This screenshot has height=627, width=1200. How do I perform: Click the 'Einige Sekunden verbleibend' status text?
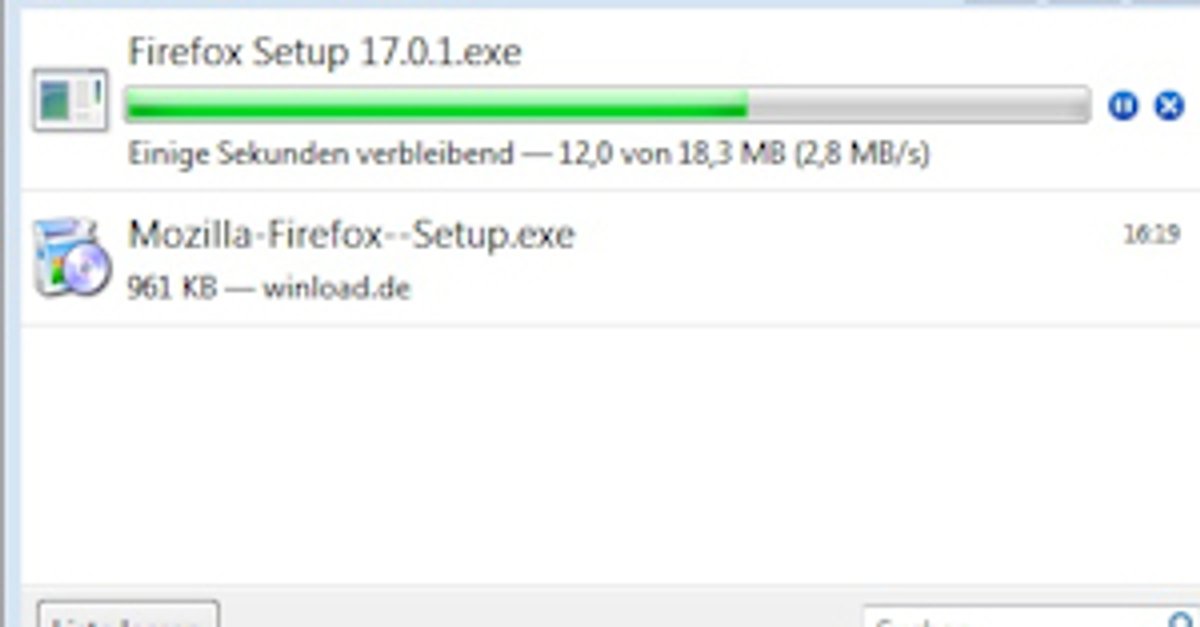point(321,154)
